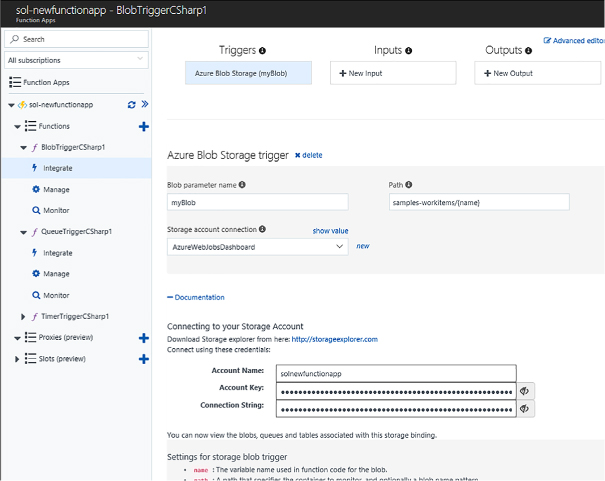Click lightning icon of QueueTriggerCSharp1 Integrate
Viewport: 605px width, 481px height.
click(35, 252)
